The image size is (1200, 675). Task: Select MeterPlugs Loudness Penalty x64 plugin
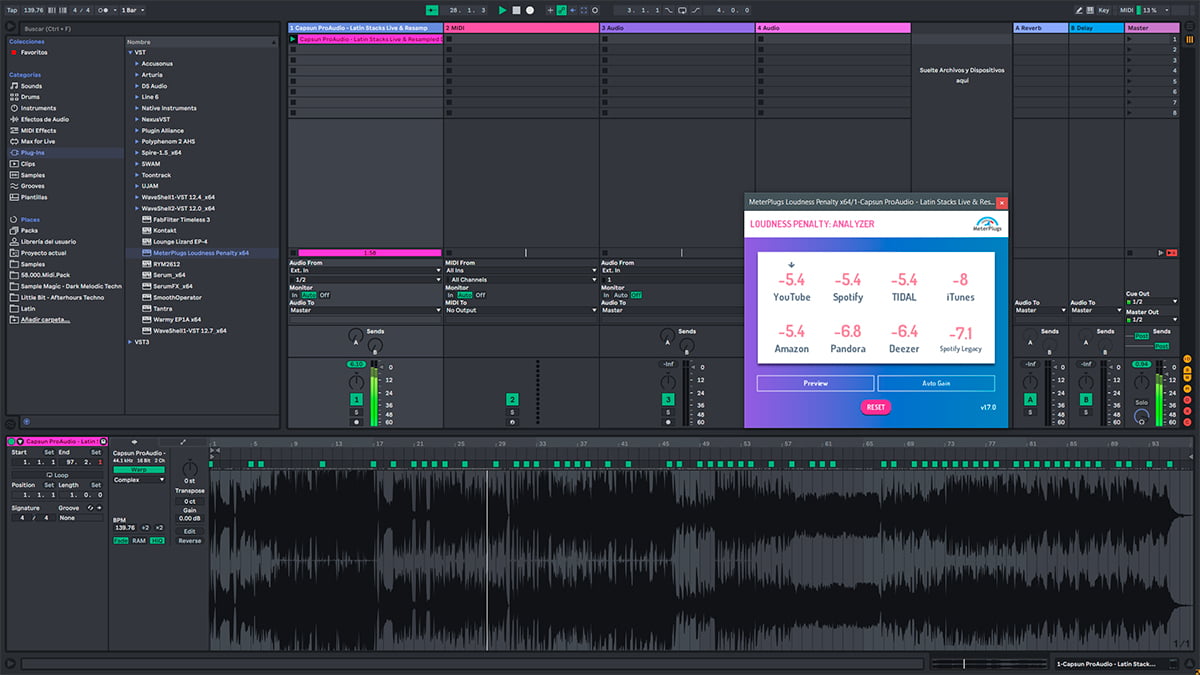coord(201,253)
